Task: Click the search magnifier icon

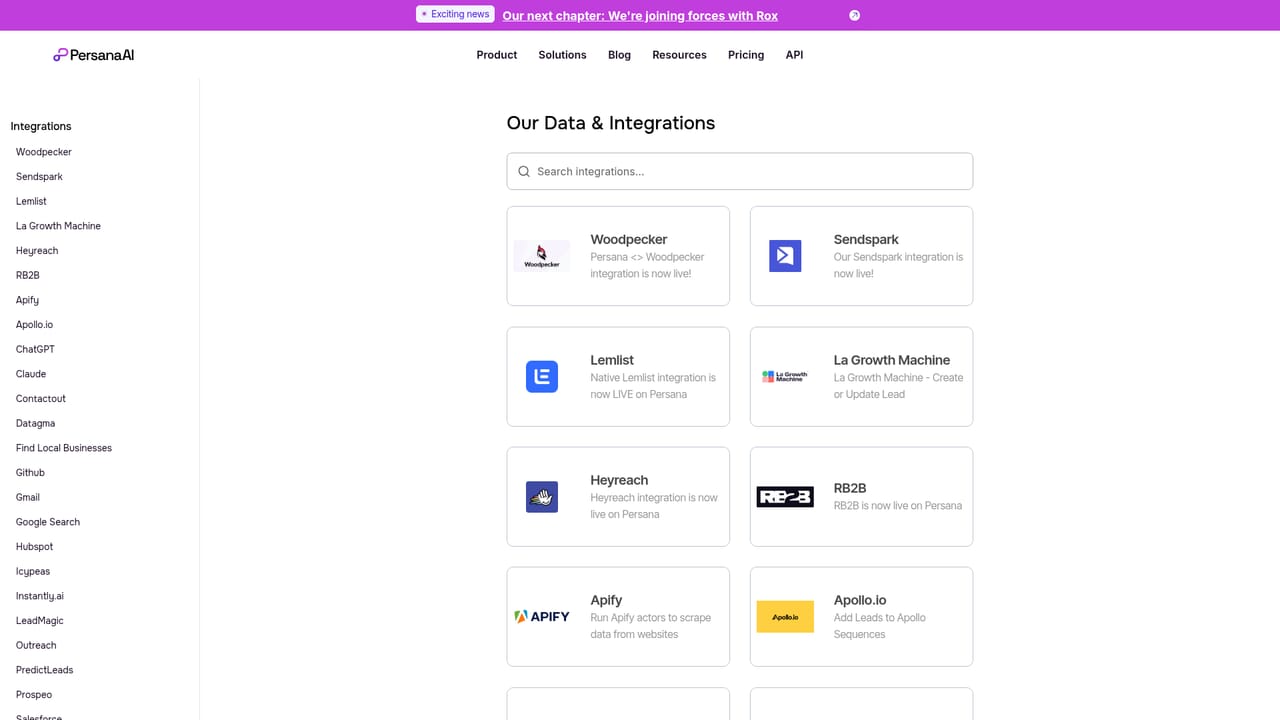Action: pos(524,171)
